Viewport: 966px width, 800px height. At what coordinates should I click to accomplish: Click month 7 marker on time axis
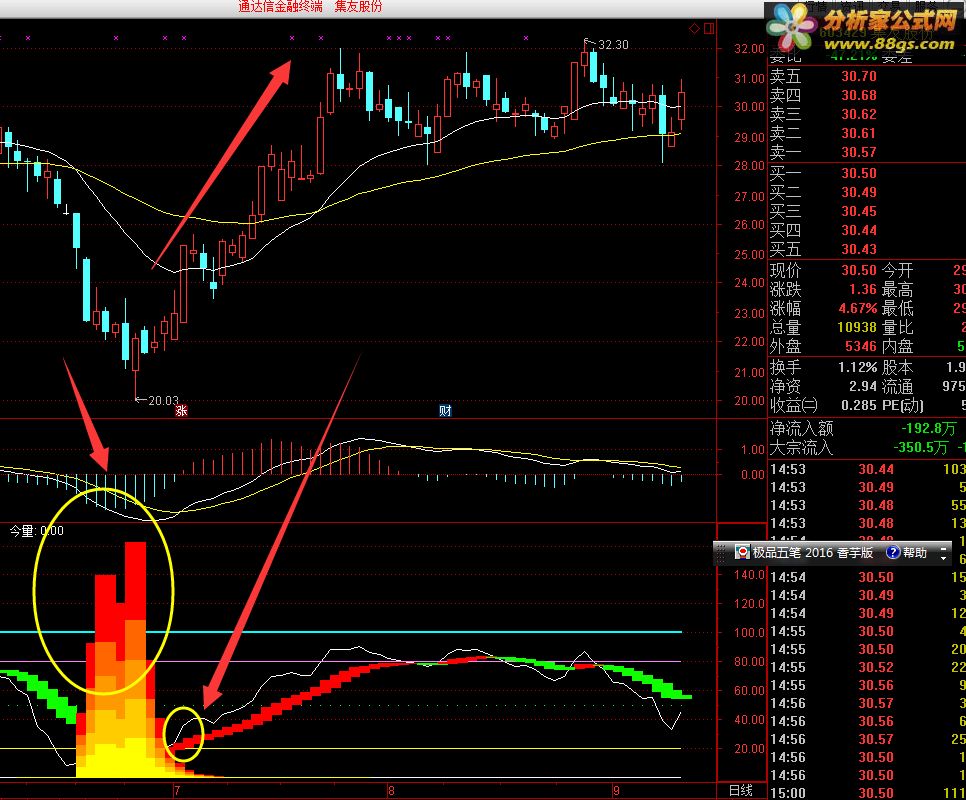coord(177,791)
